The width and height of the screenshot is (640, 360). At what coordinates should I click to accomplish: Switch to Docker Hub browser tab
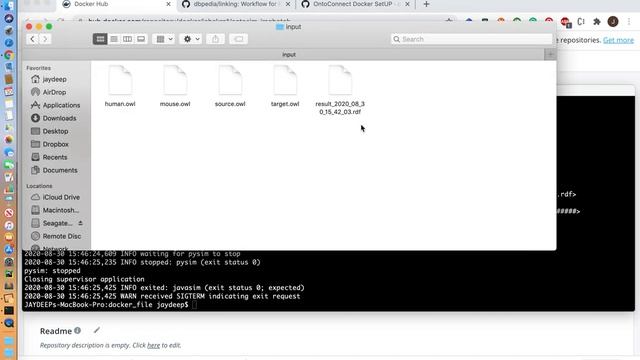tap(116, 4)
